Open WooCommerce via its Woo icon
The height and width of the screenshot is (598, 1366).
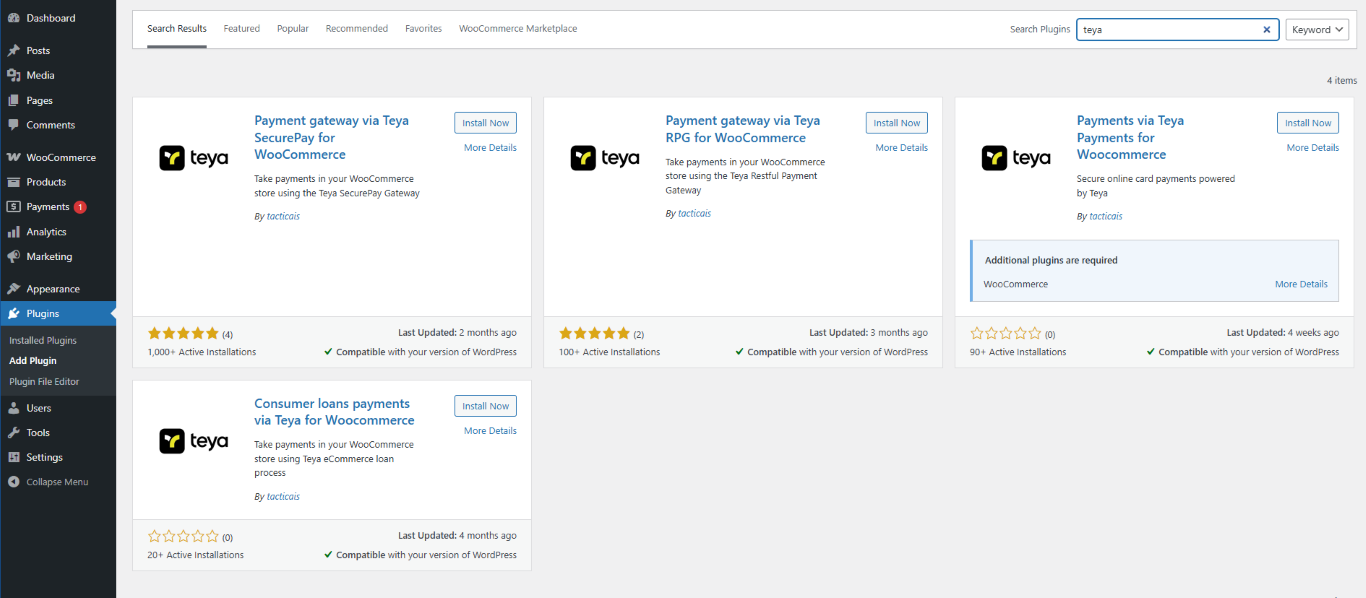pyautogui.click(x=13, y=157)
